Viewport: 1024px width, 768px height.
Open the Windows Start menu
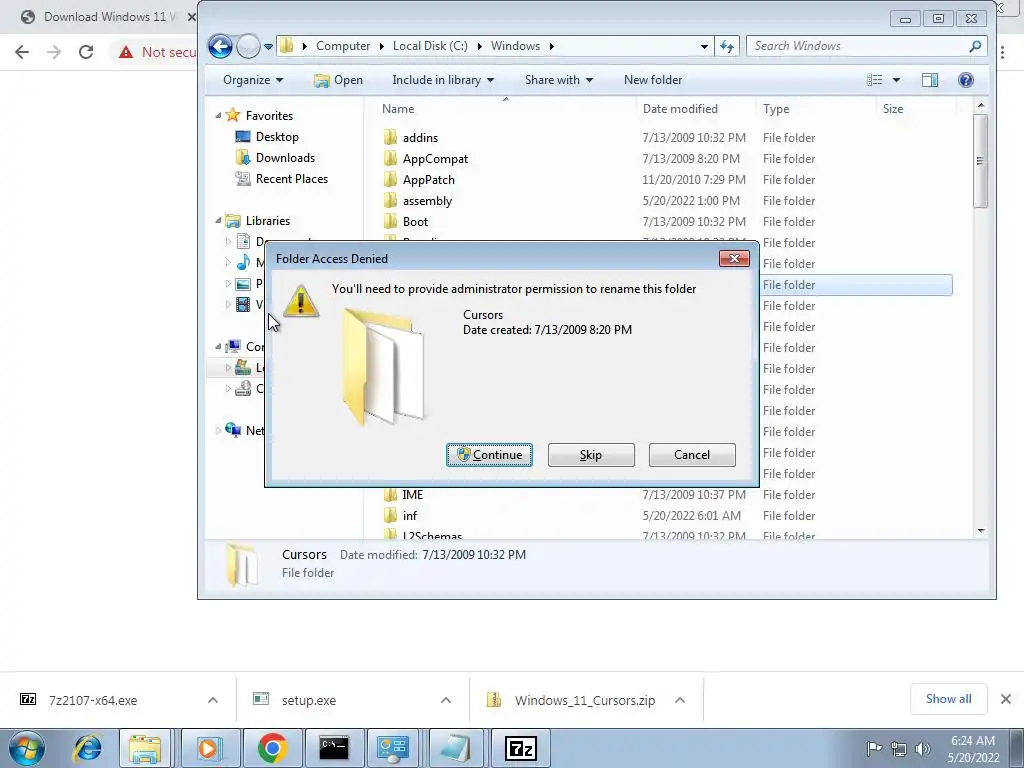click(27, 748)
